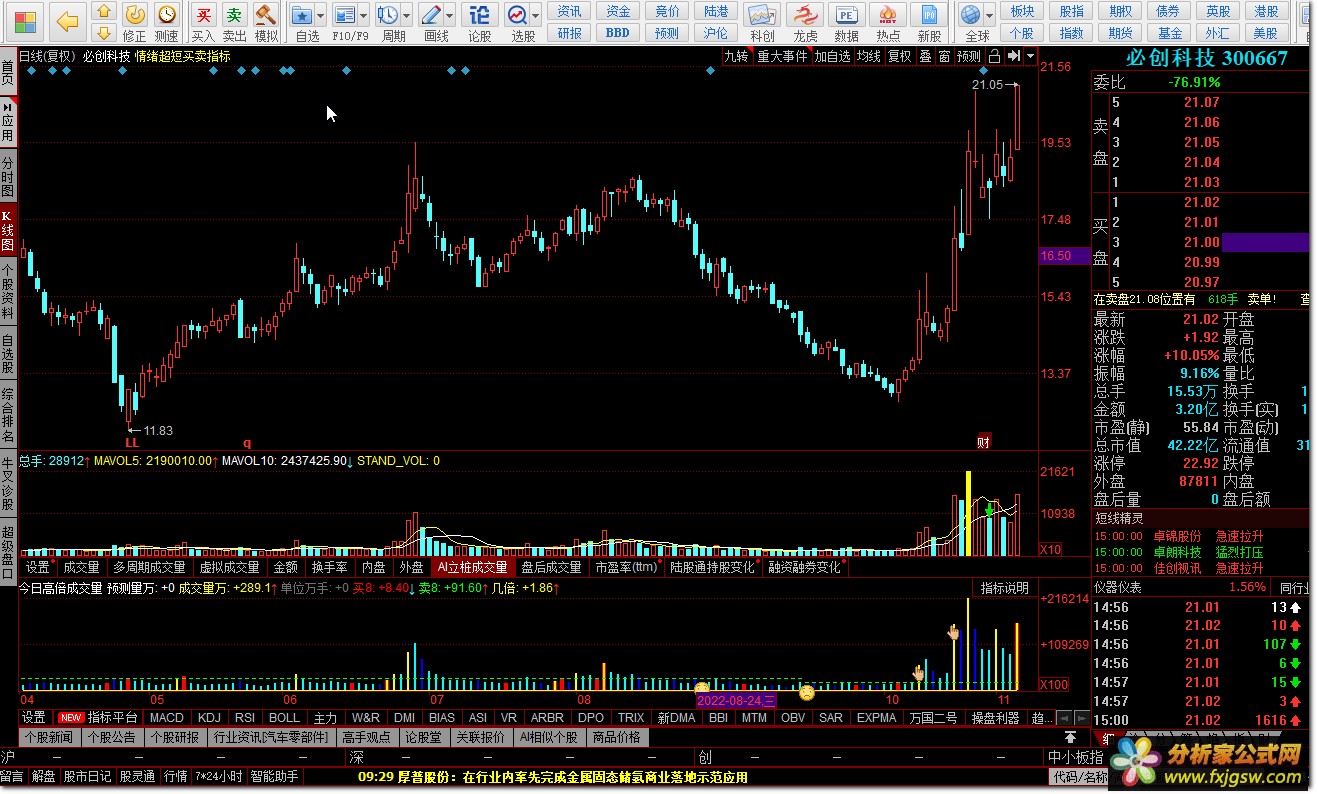The height and width of the screenshot is (794, 1318).
Task: Click the 指标说明 button
Action: tap(1004, 588)
